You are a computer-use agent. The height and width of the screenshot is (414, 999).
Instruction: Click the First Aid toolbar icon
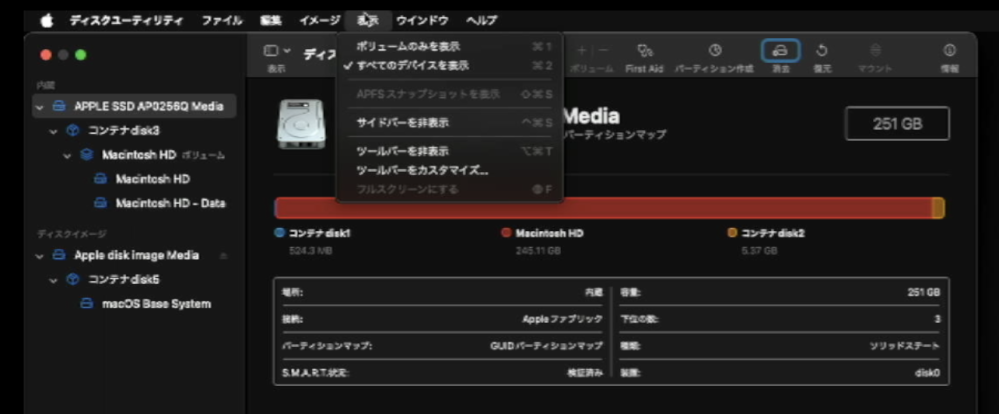pyautogui.click(x=645, y=50)
